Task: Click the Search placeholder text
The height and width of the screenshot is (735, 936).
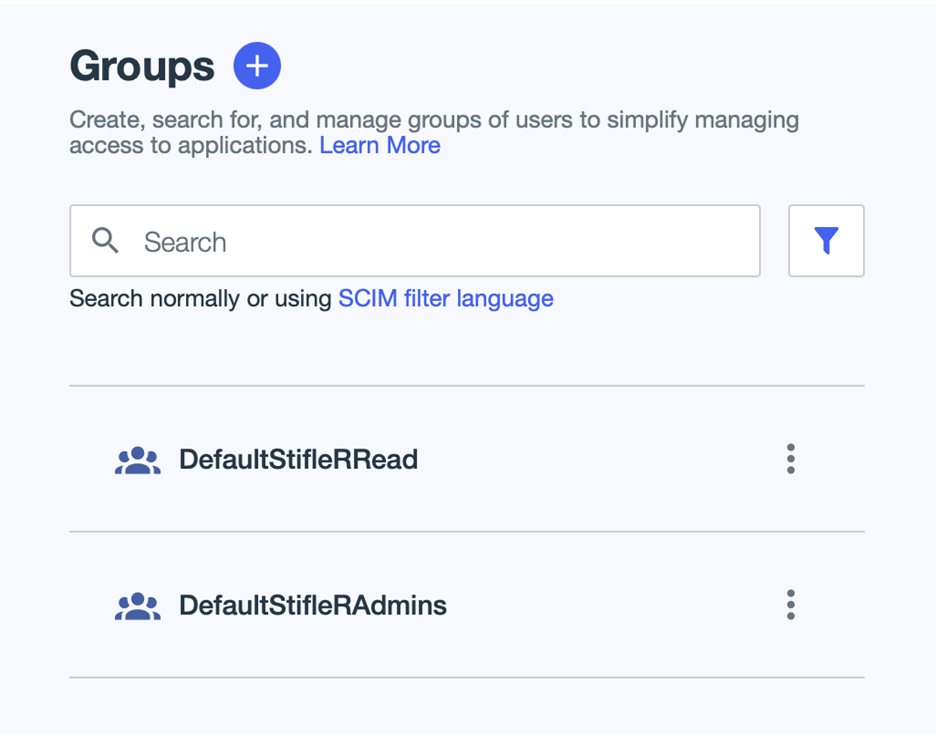Action: [x=185, y=242]
